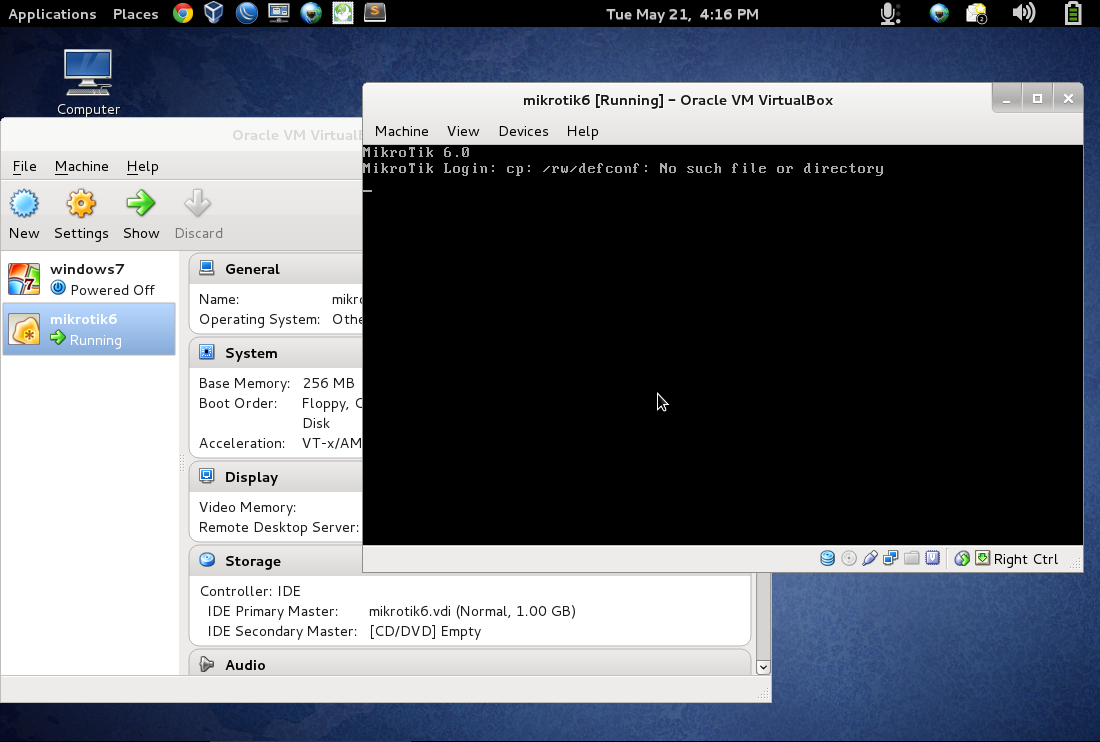Viewport: 1100px width, 742px height.
Task: Click the Audio section header
Action: pyautogui.click(x=470, y=663)
